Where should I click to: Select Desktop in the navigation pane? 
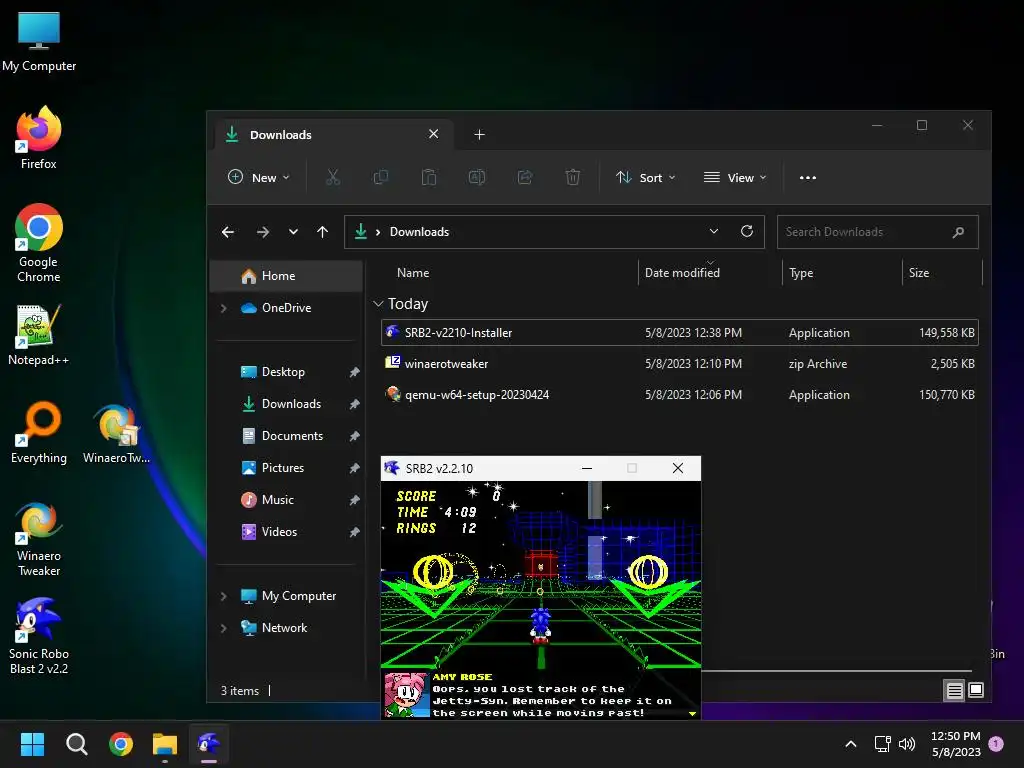tap(283, 372)
